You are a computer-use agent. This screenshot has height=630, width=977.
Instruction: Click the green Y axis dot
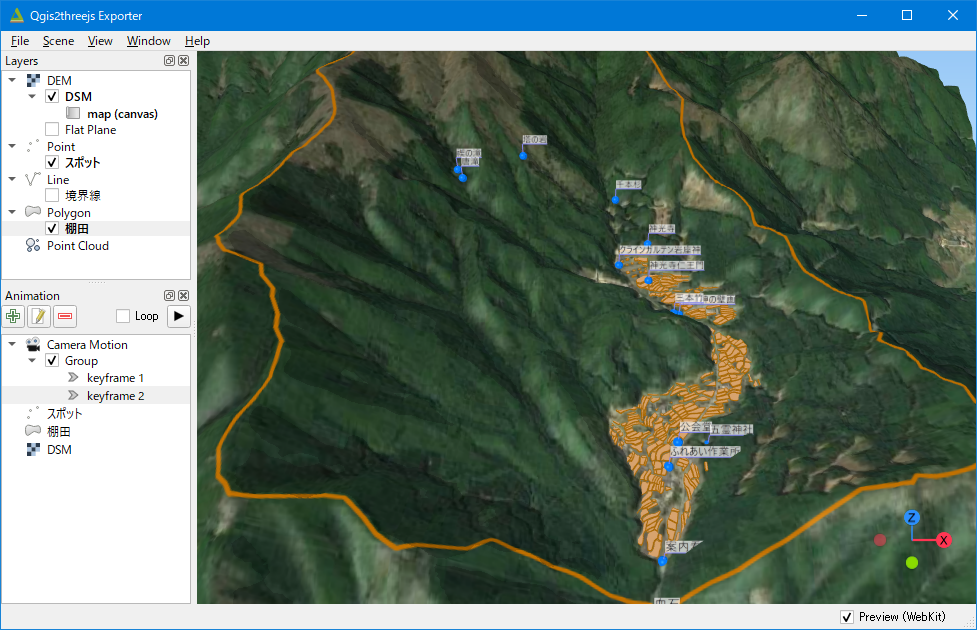(x=912, y=563)
